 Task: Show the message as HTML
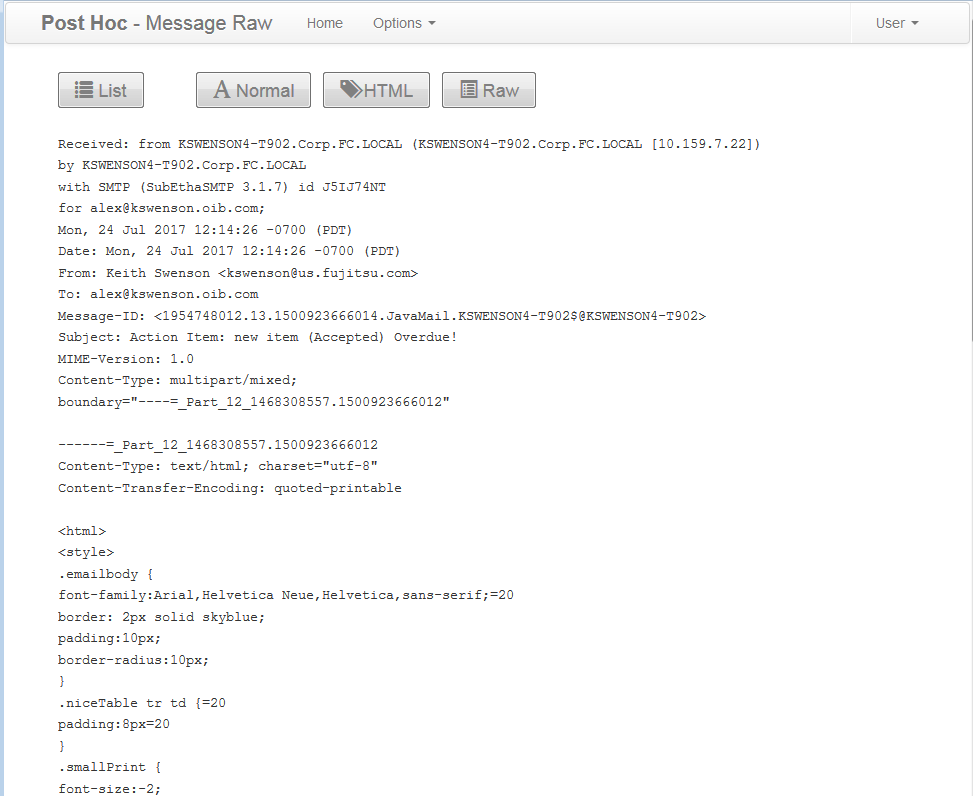pyautogui.click(x=376, y=90)
